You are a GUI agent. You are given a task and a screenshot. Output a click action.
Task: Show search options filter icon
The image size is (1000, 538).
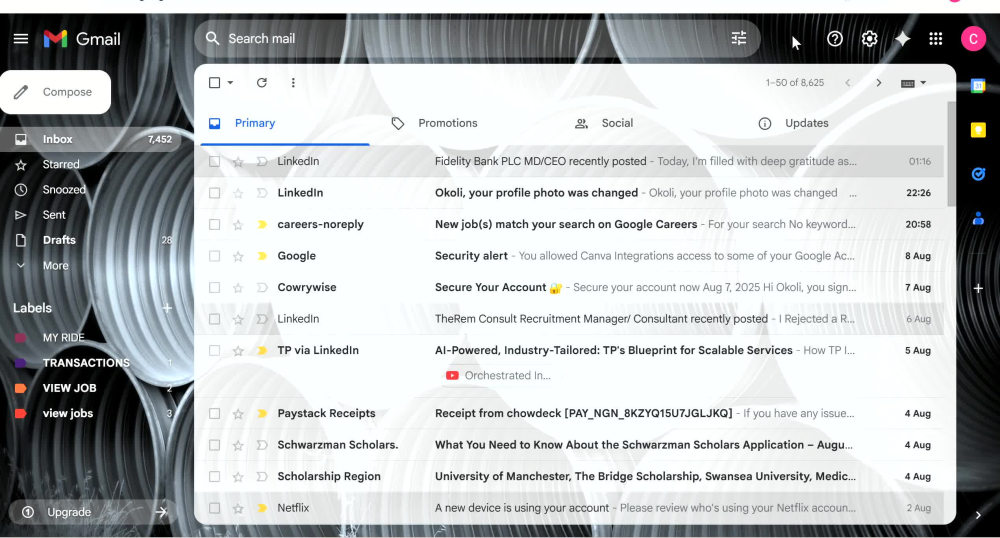pos(739,38)
